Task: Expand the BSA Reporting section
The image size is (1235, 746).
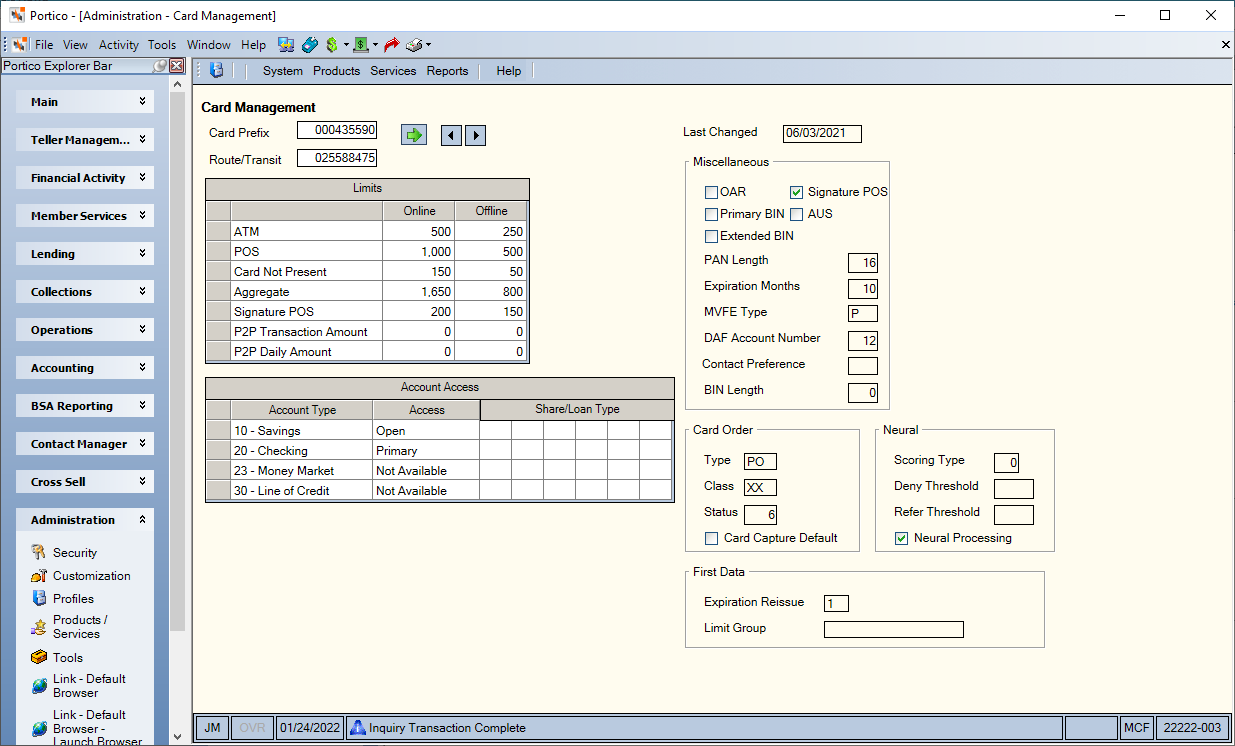Action: 85,406
